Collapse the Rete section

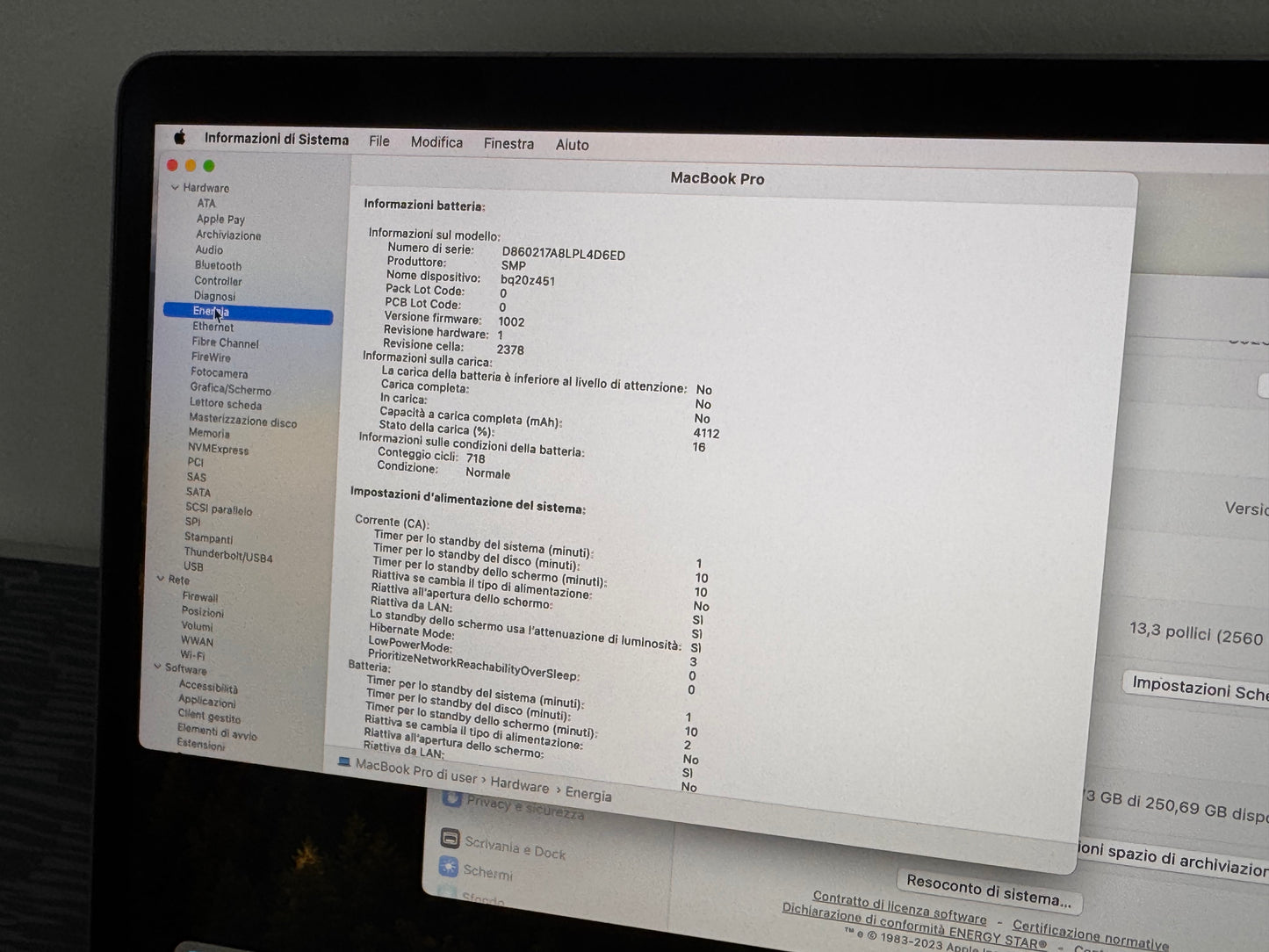[x=161, y=579]
